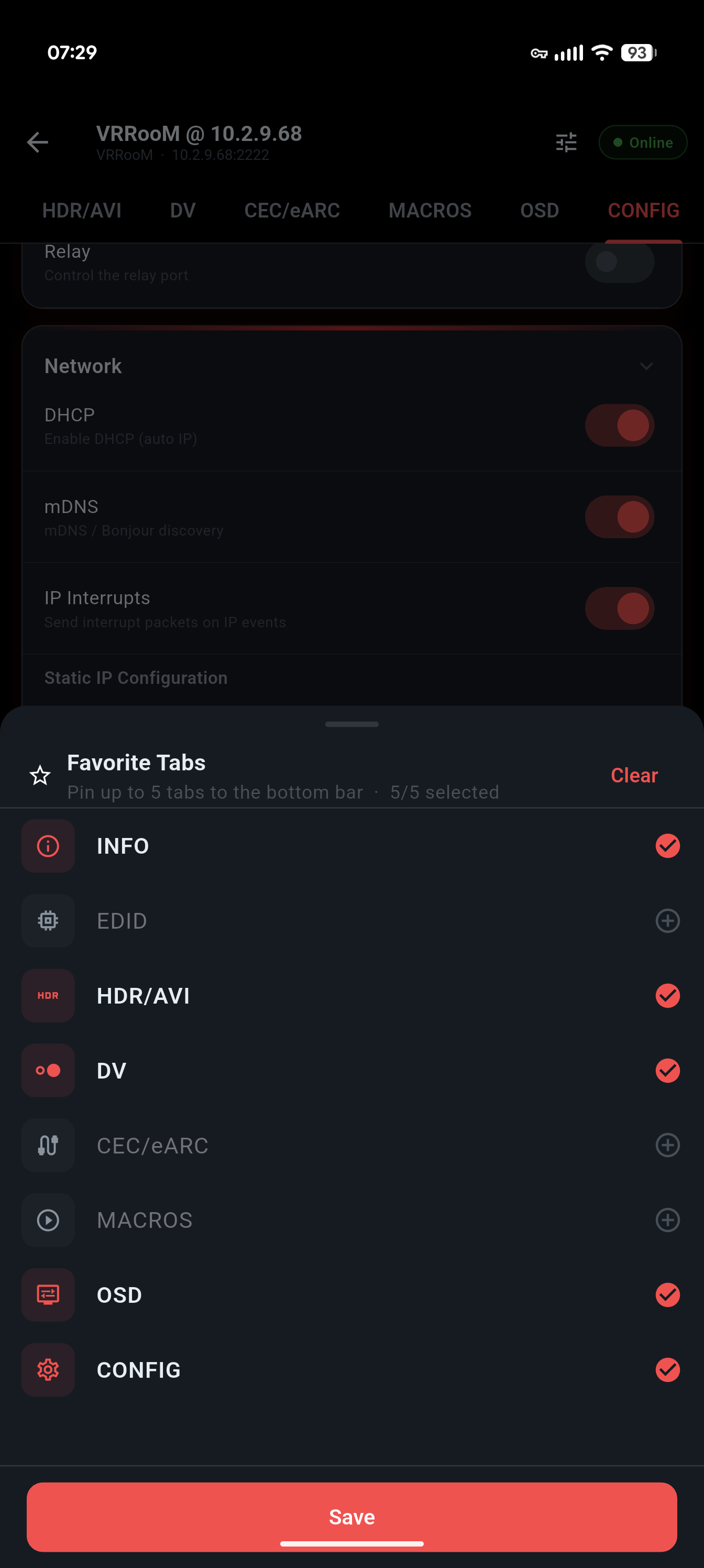Switch to the MACROS tab
The height and width of the screenshot is (1568, 704).
pos(430,211)
